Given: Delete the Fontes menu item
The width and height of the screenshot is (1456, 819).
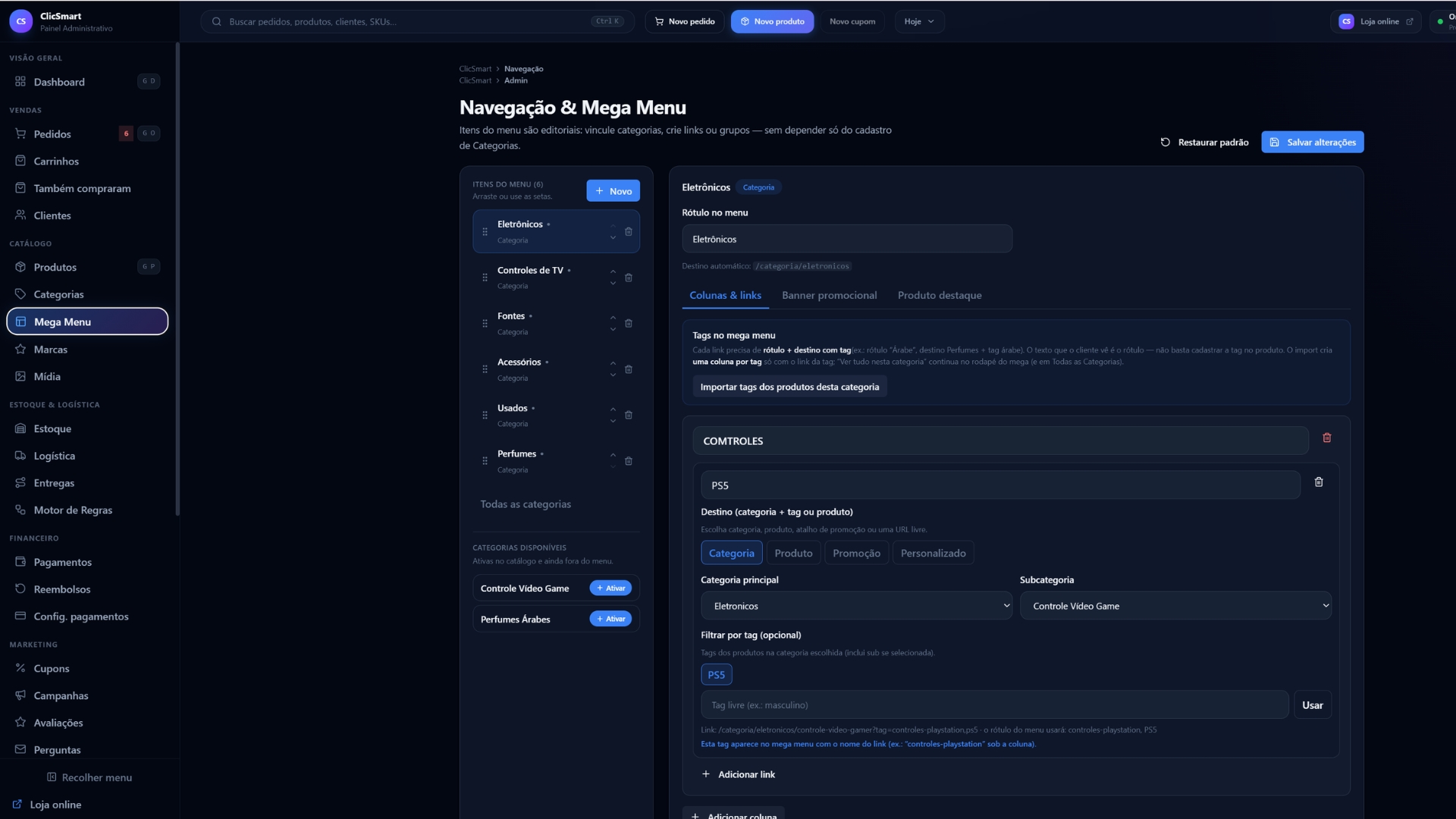Looking at the screenshot, I should tap(629, 324).
